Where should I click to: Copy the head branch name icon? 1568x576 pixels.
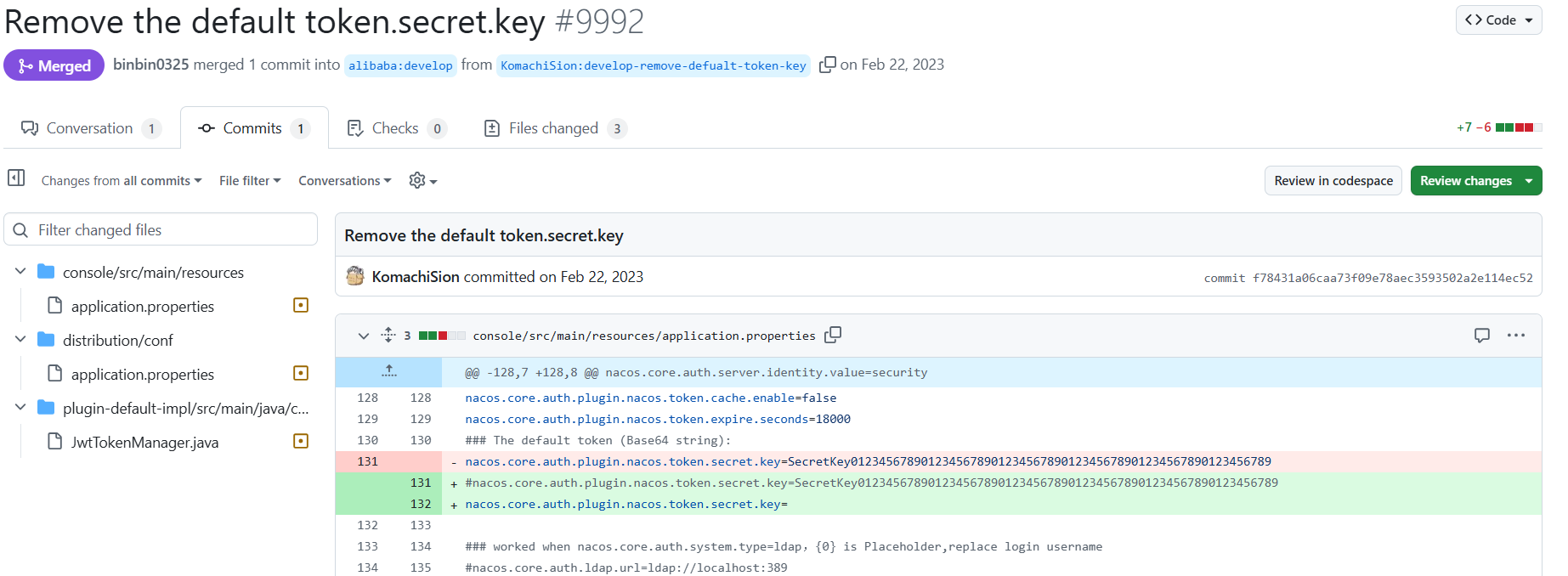coord(827,65)
